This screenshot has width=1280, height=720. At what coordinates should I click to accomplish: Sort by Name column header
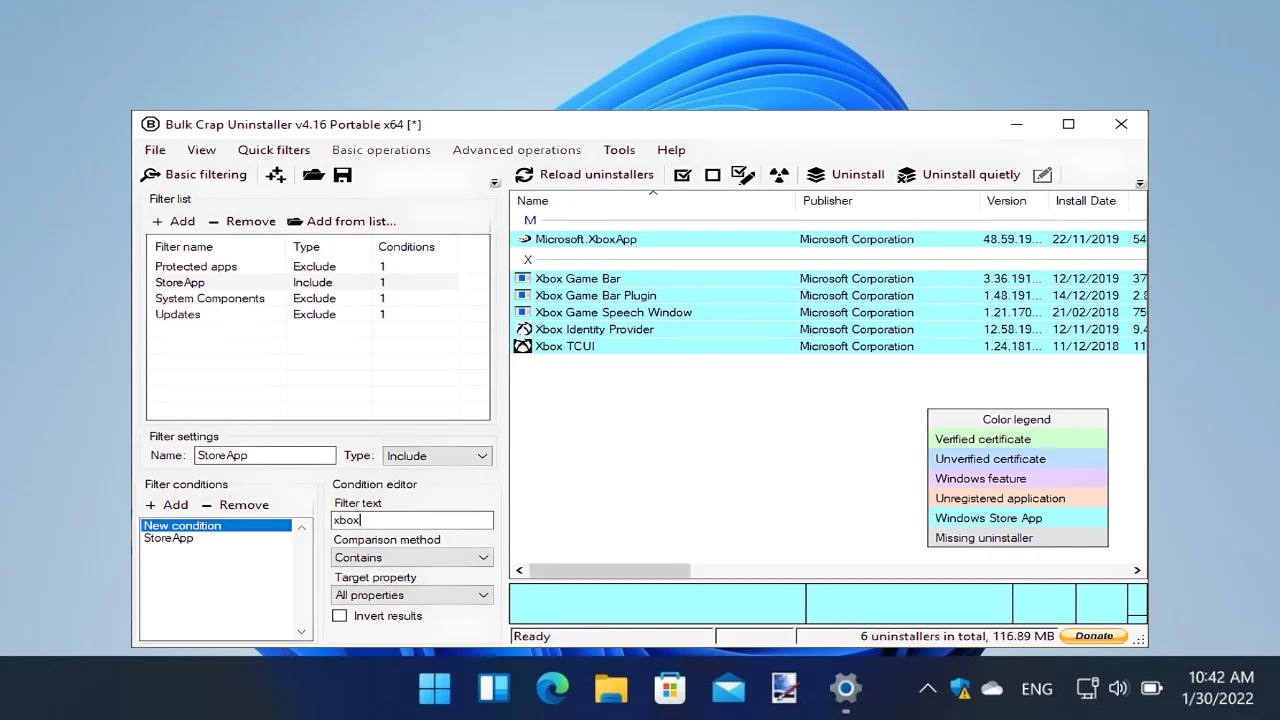(x=654, y=201)
